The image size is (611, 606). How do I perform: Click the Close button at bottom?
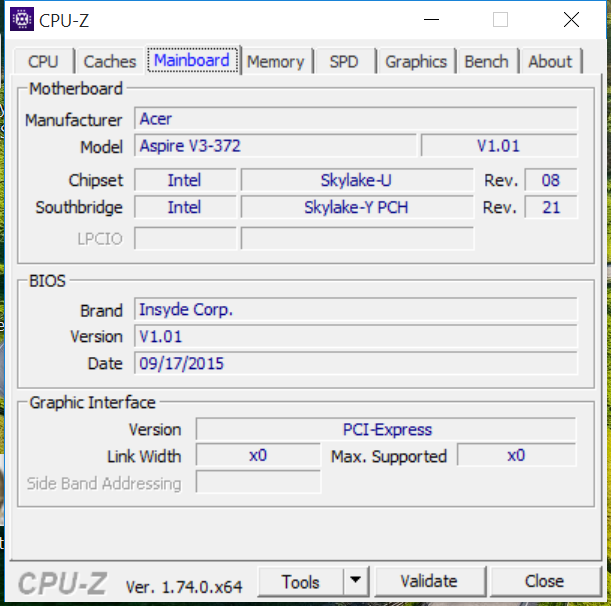pos(544,581)
